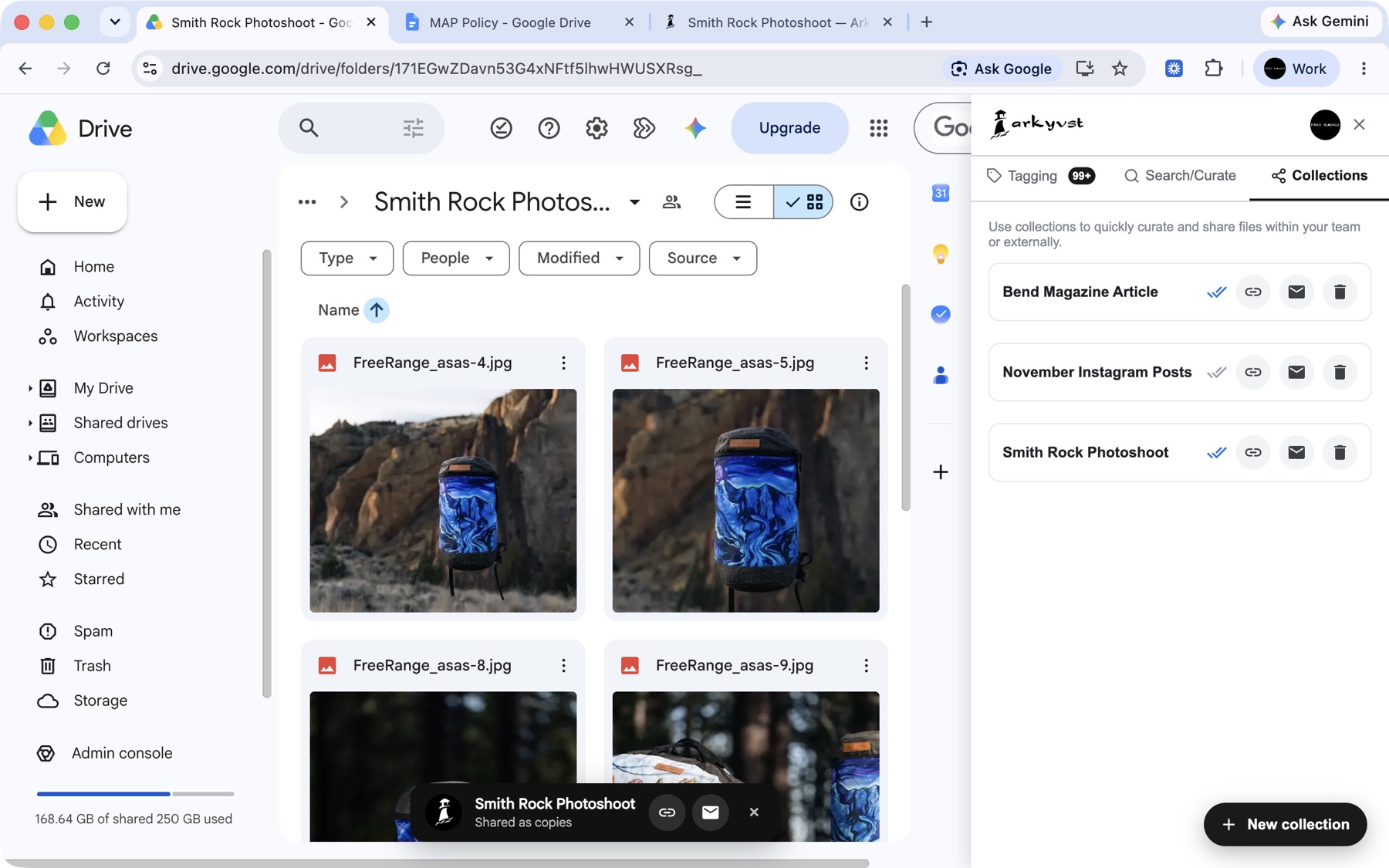Viewport: 1389px width, 868px height.
Task: Open the People filter dropdown
Action: point(456,258)
